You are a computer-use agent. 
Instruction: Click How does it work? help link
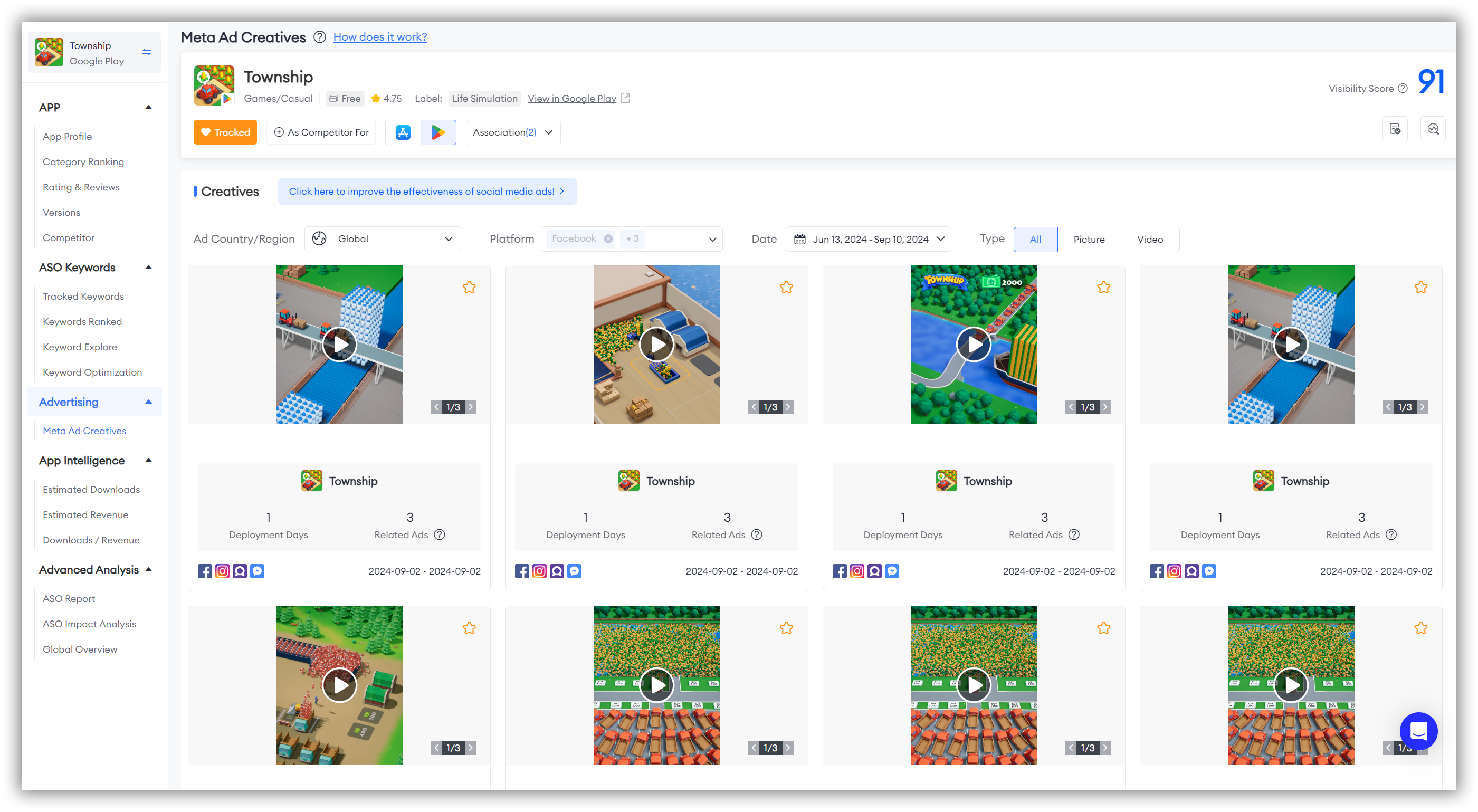tap(381, 36)
